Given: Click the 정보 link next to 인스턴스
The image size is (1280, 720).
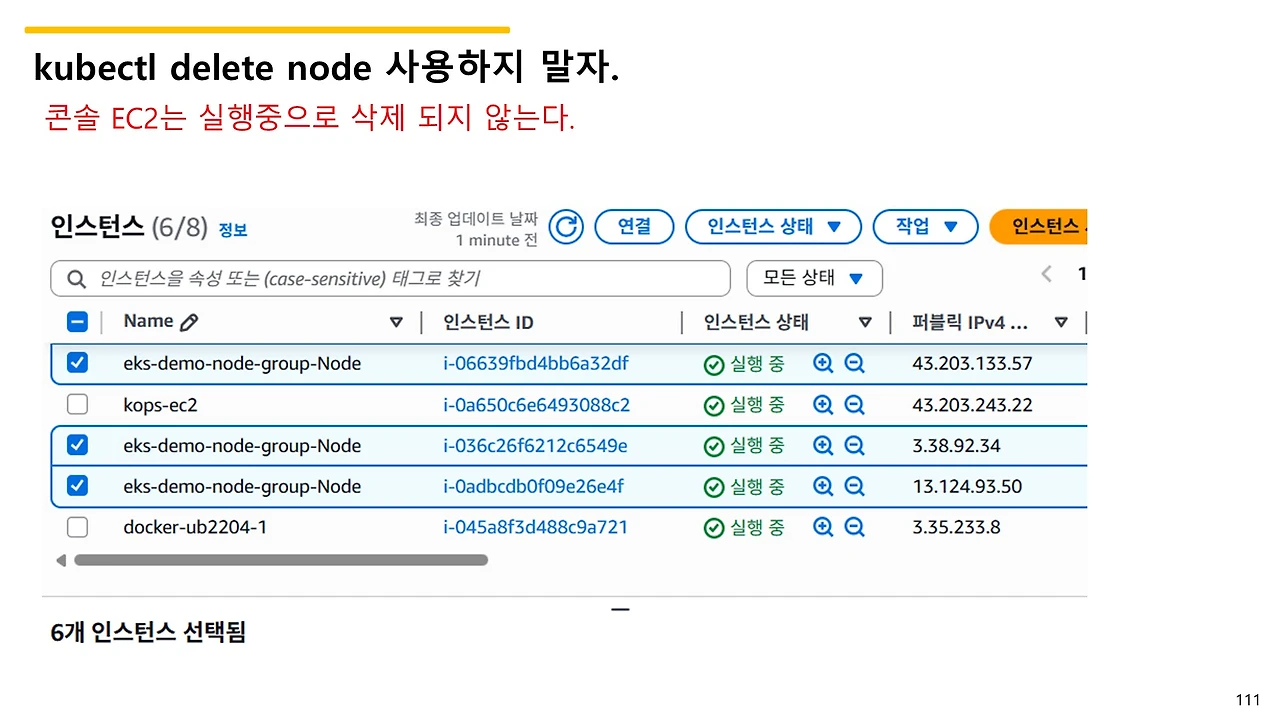Looking at the screenshot, I should click(232, 228).
